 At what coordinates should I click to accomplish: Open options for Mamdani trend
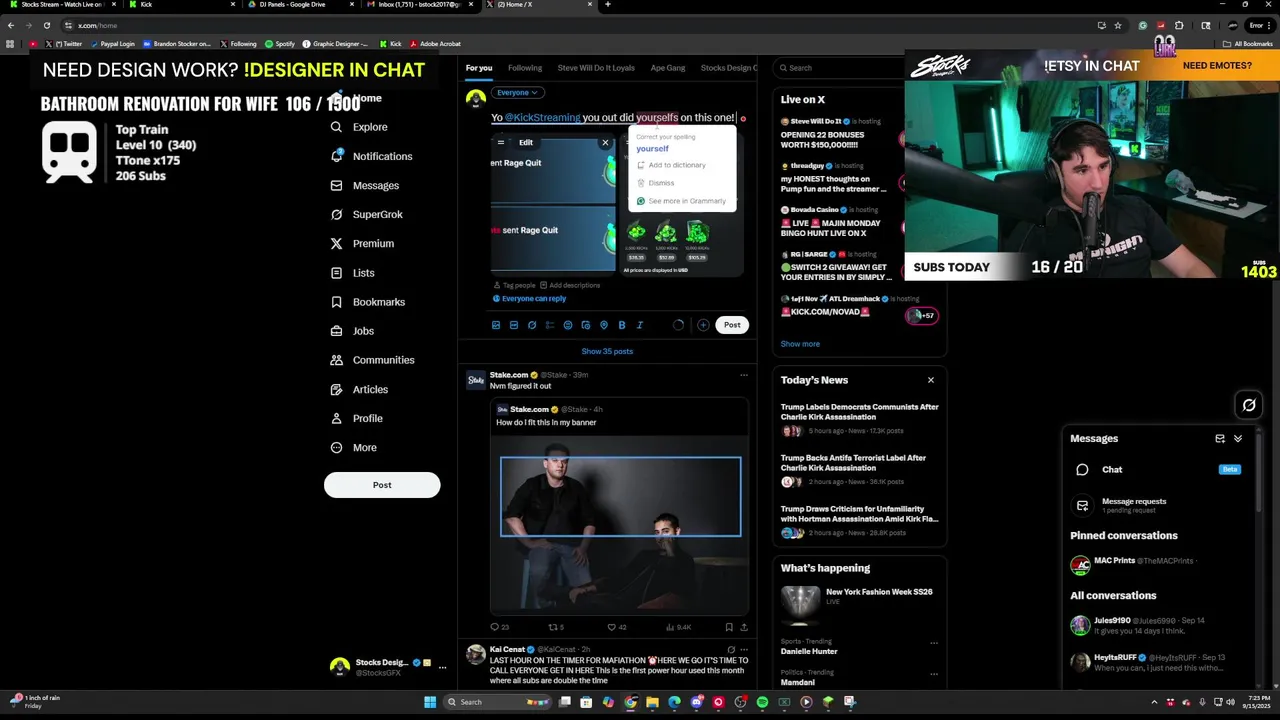(934, 674)
